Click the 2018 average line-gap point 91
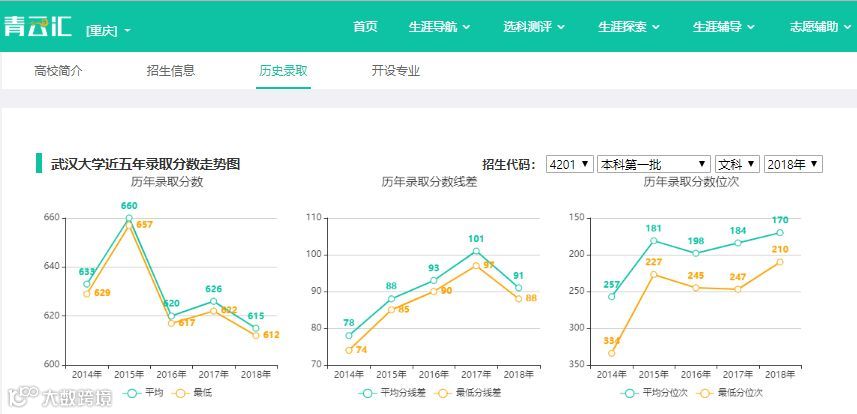 point(518,288)
